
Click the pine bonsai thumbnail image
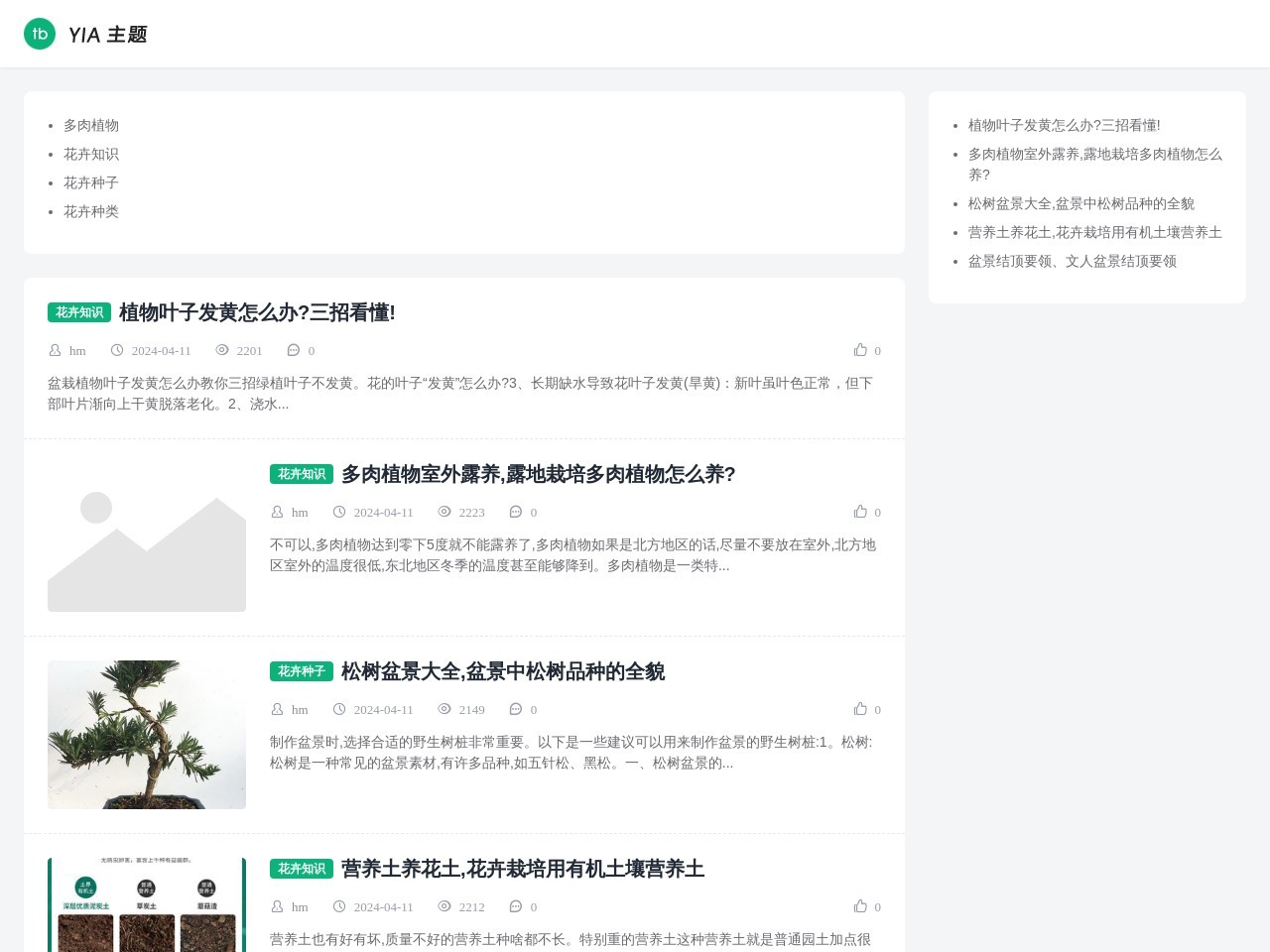(147, 734)
